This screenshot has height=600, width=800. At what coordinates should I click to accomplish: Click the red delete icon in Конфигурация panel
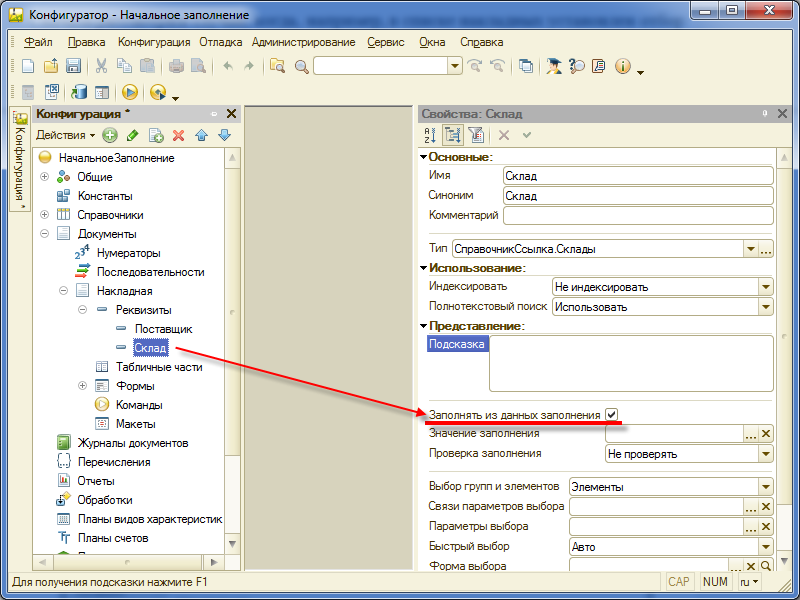179,135
